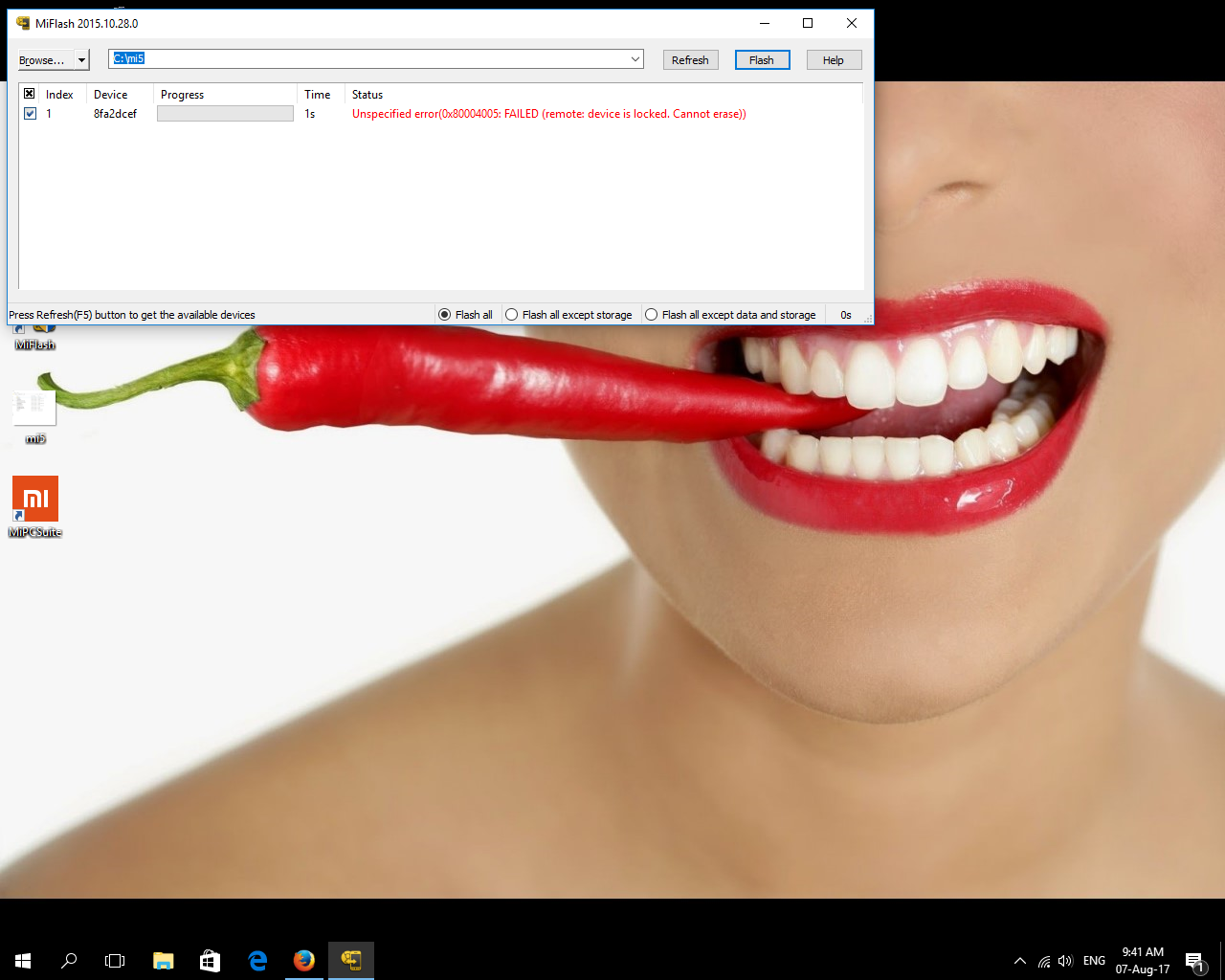The width and height of the screenshot is (1225, 980).
Task: Select the 'Flash all' radio button
Action: click(x=444, y=315)
